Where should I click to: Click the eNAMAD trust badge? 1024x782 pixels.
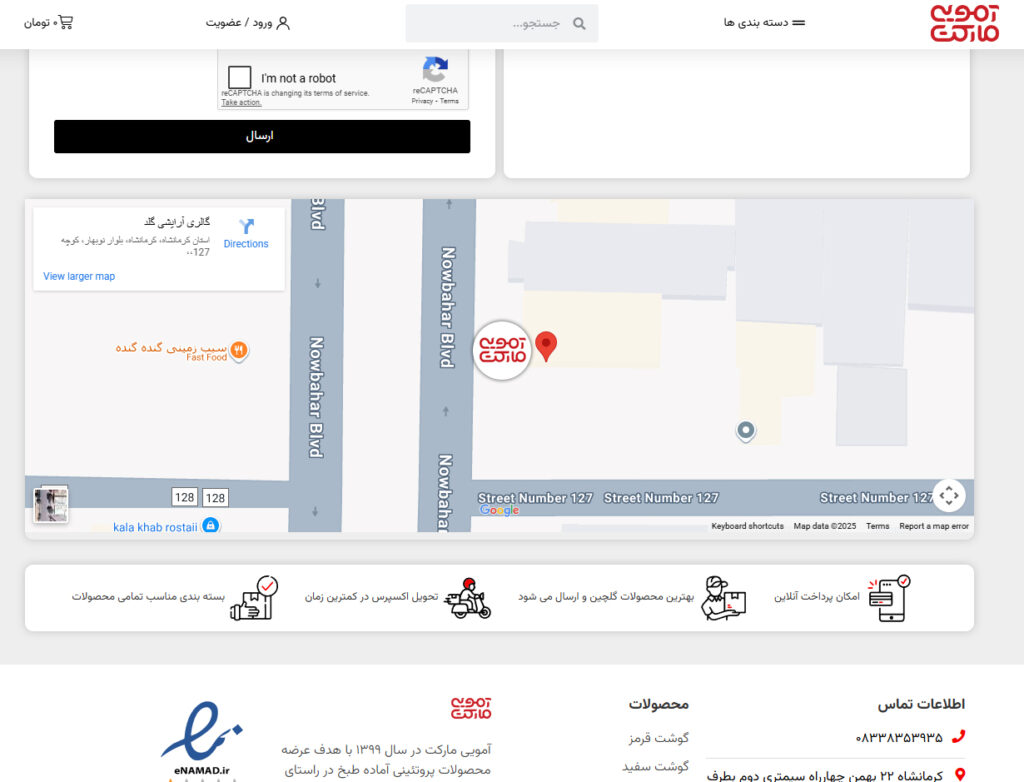[x=204, y=740]
